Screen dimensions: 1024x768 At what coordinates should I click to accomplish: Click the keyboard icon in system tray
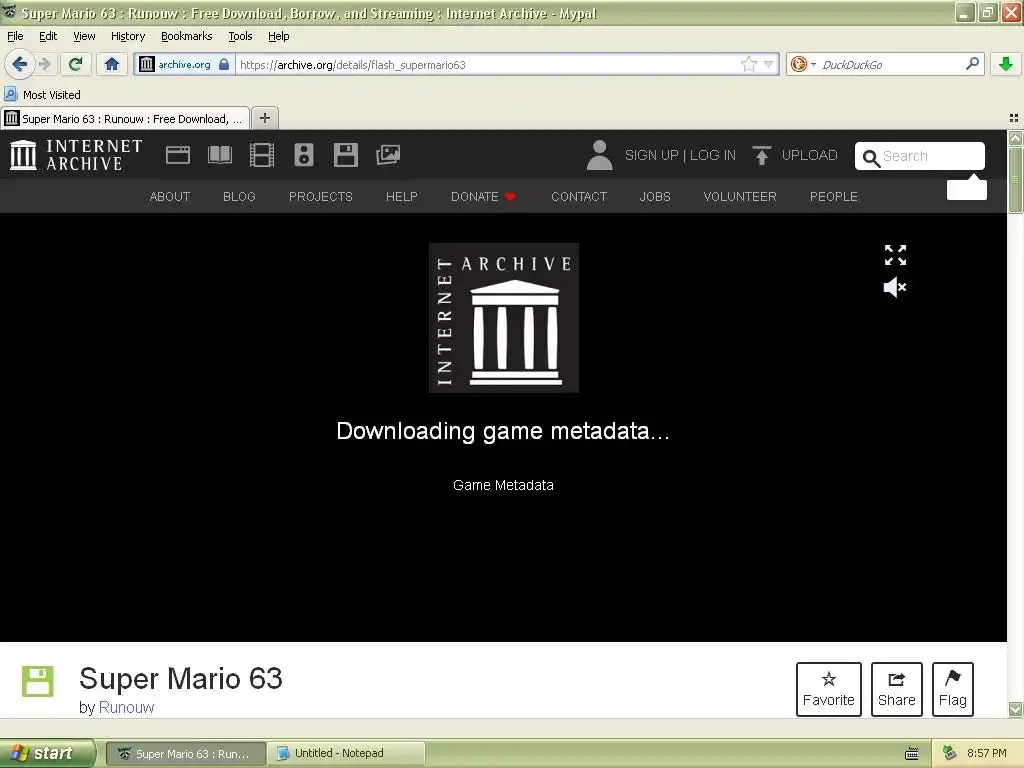pyautogui.click(x=912, y=754)
